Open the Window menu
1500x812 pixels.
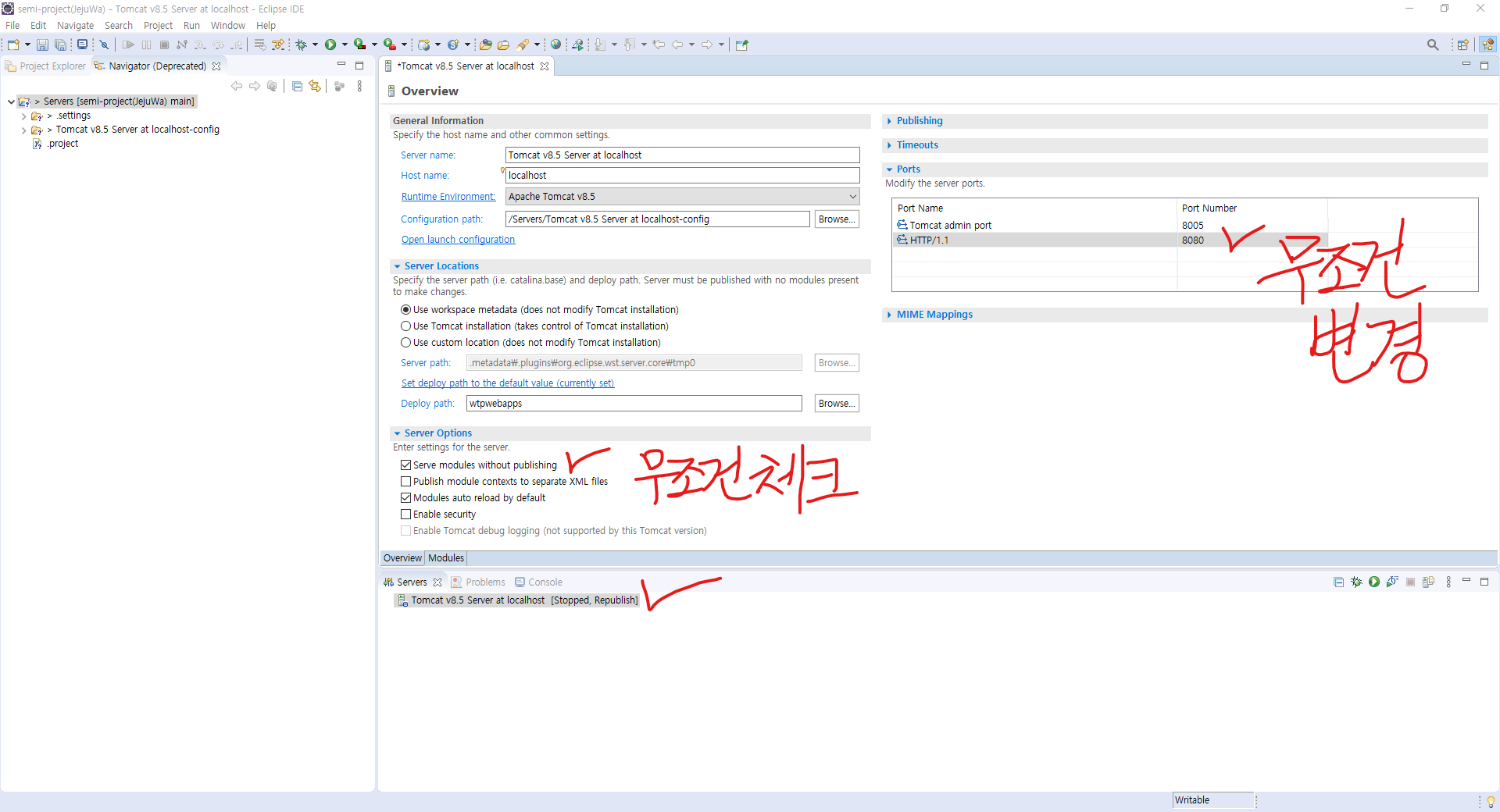pyautogui.click(x=227, y=26)
